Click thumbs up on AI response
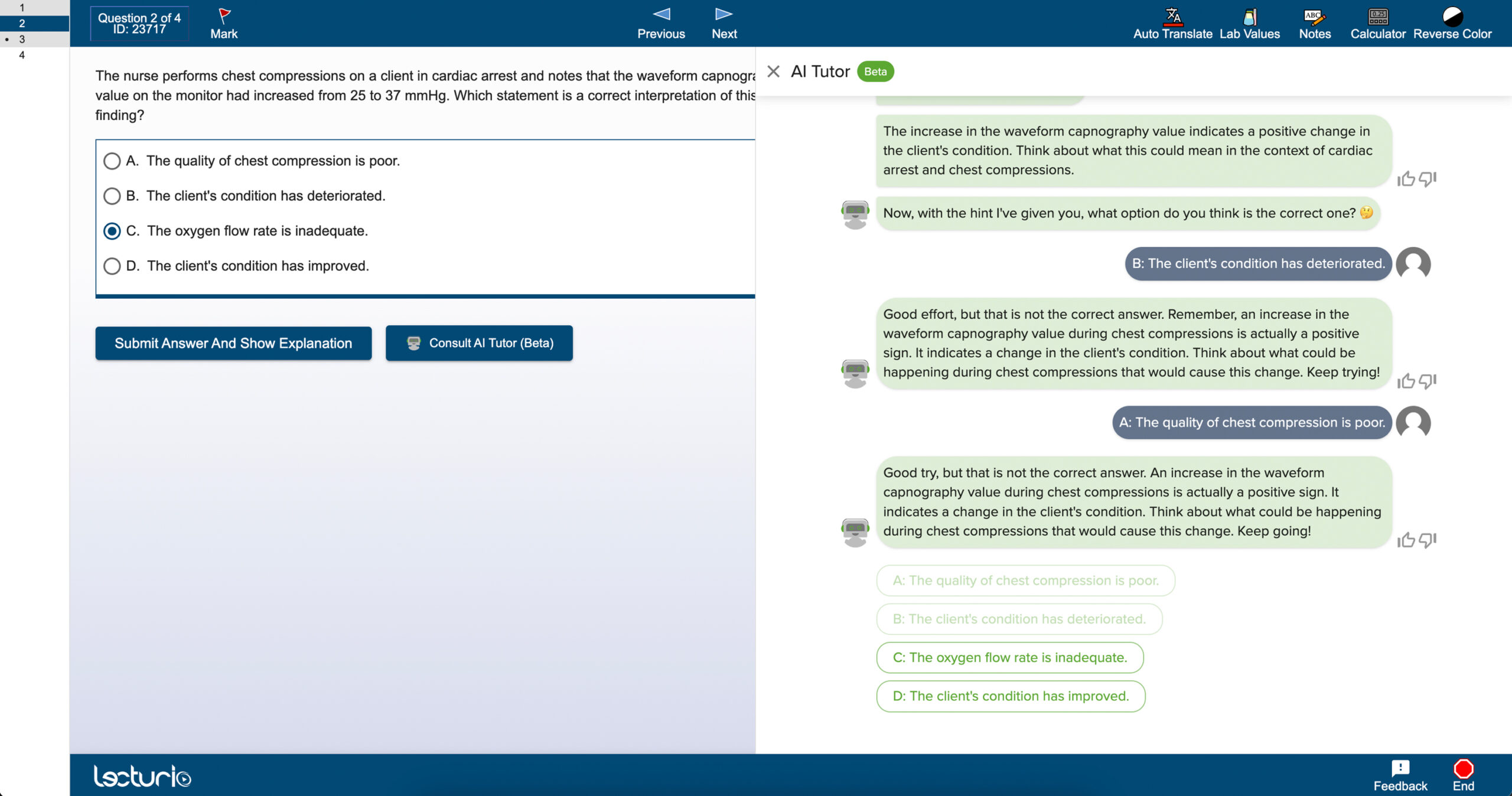The height and width of the screenshot is (796, 1512). click(1407, 540)
